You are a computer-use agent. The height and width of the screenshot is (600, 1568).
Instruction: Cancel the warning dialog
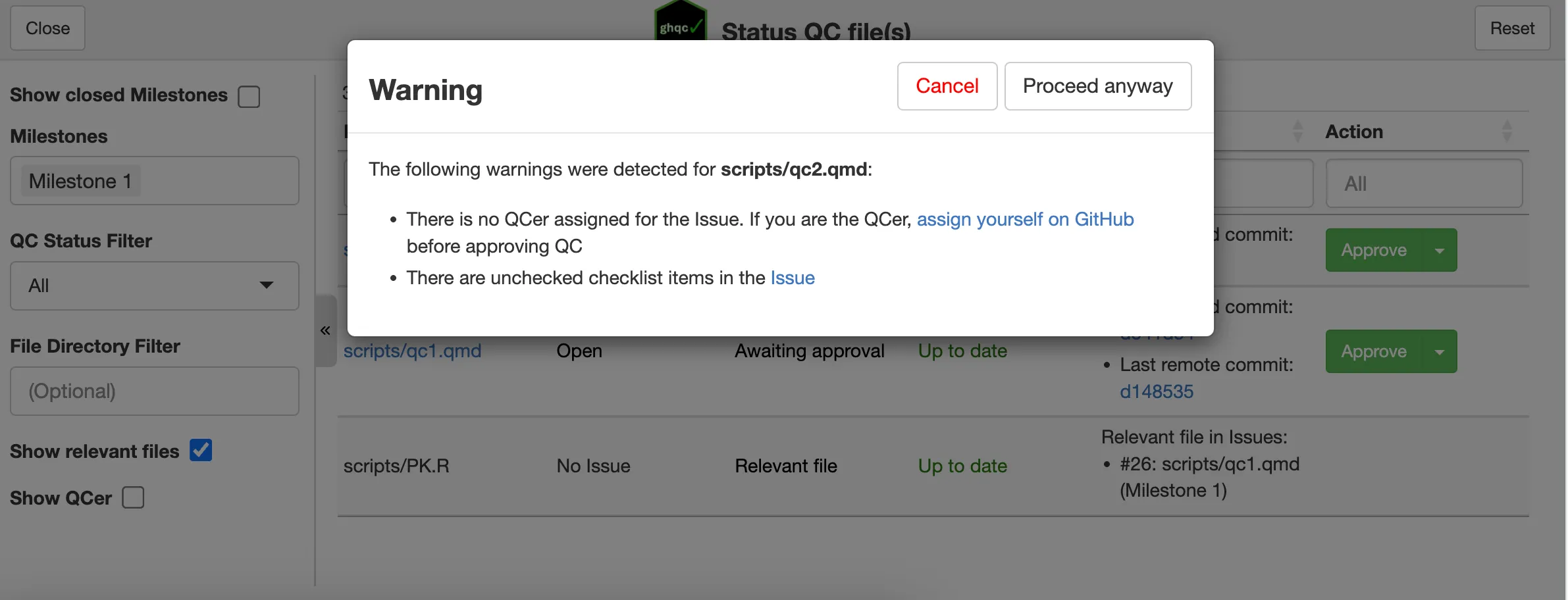(x=947, y=86)
